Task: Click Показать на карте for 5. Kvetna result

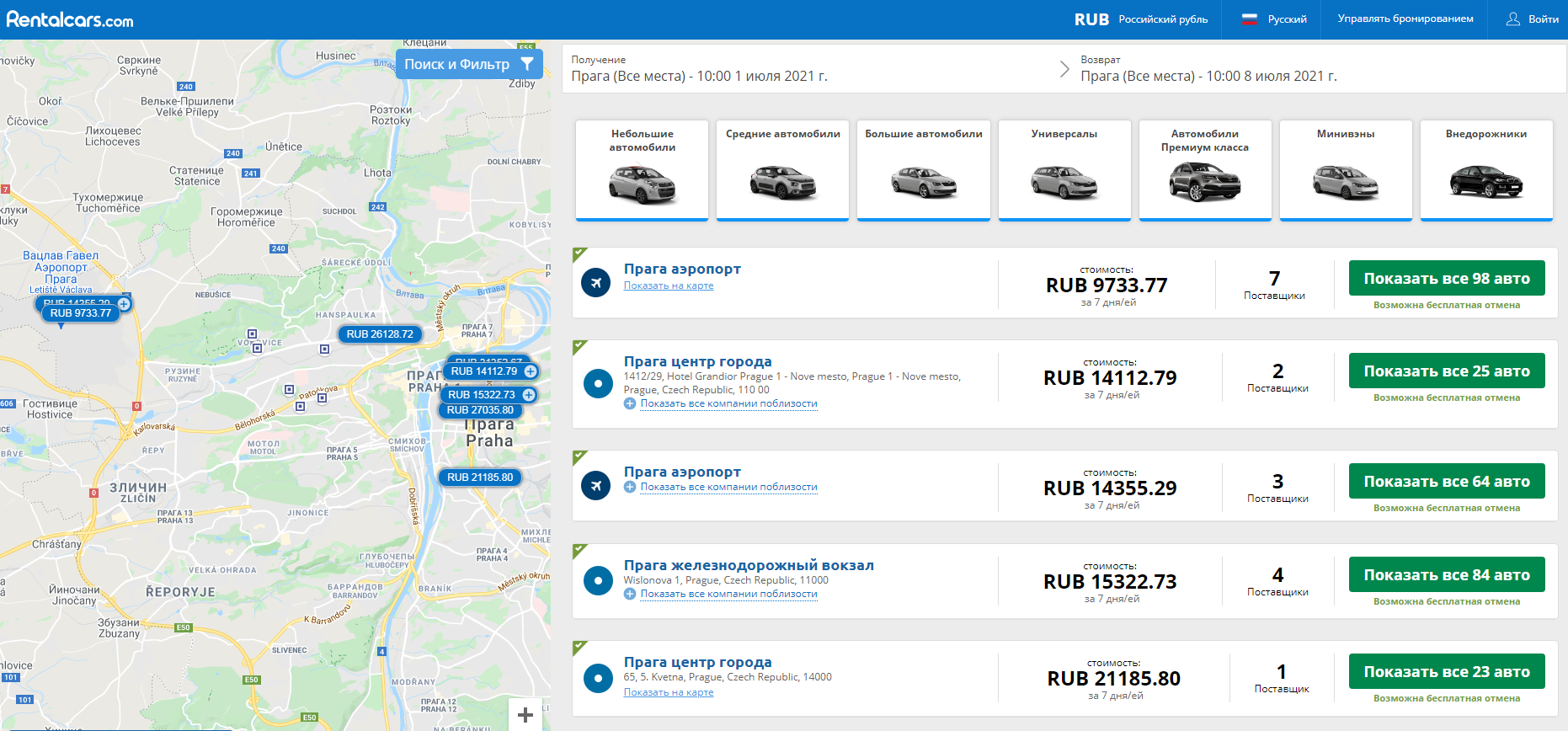Action: [x=669, y=692]
